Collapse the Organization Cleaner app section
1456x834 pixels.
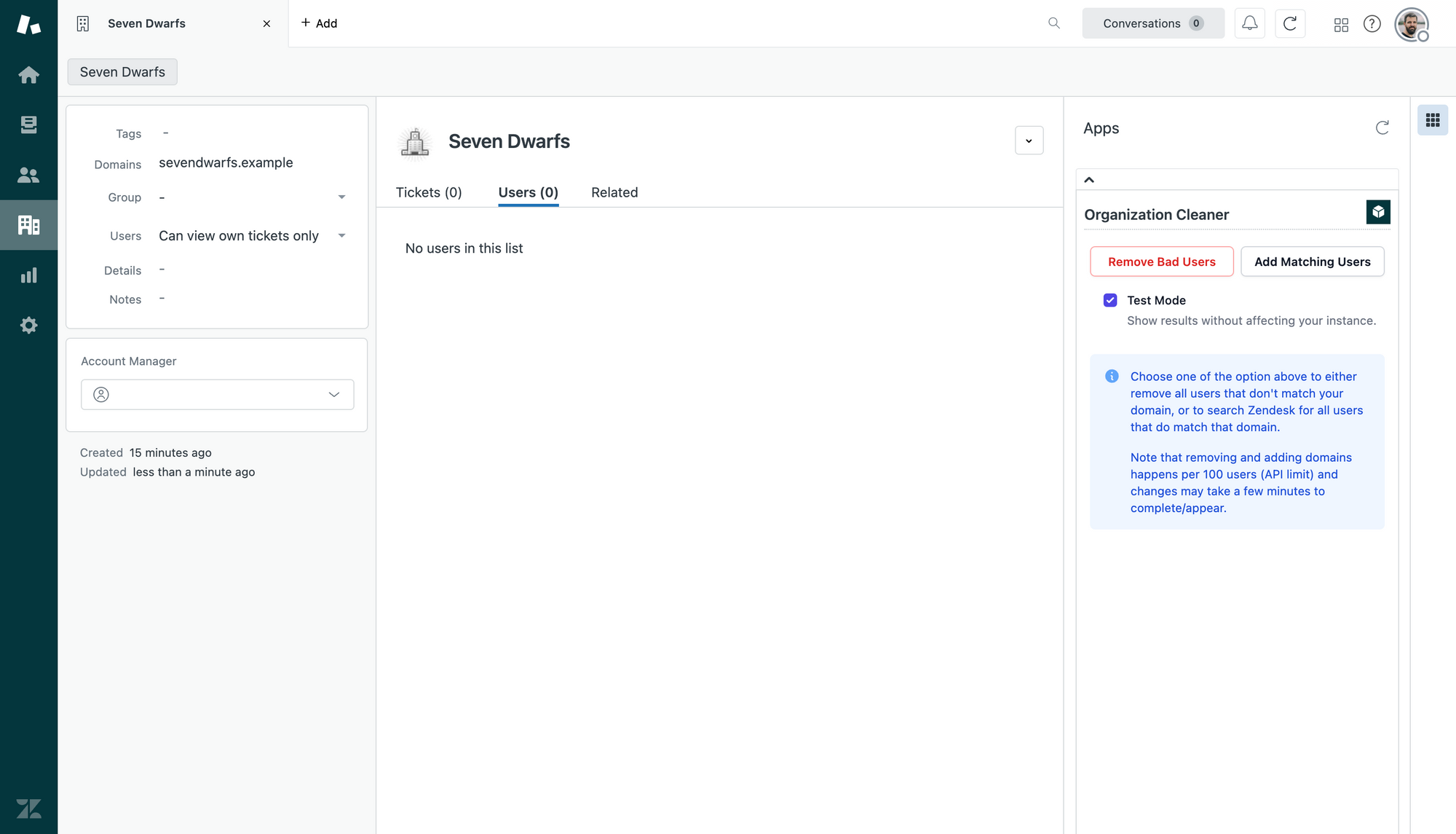pos(1089,180)
